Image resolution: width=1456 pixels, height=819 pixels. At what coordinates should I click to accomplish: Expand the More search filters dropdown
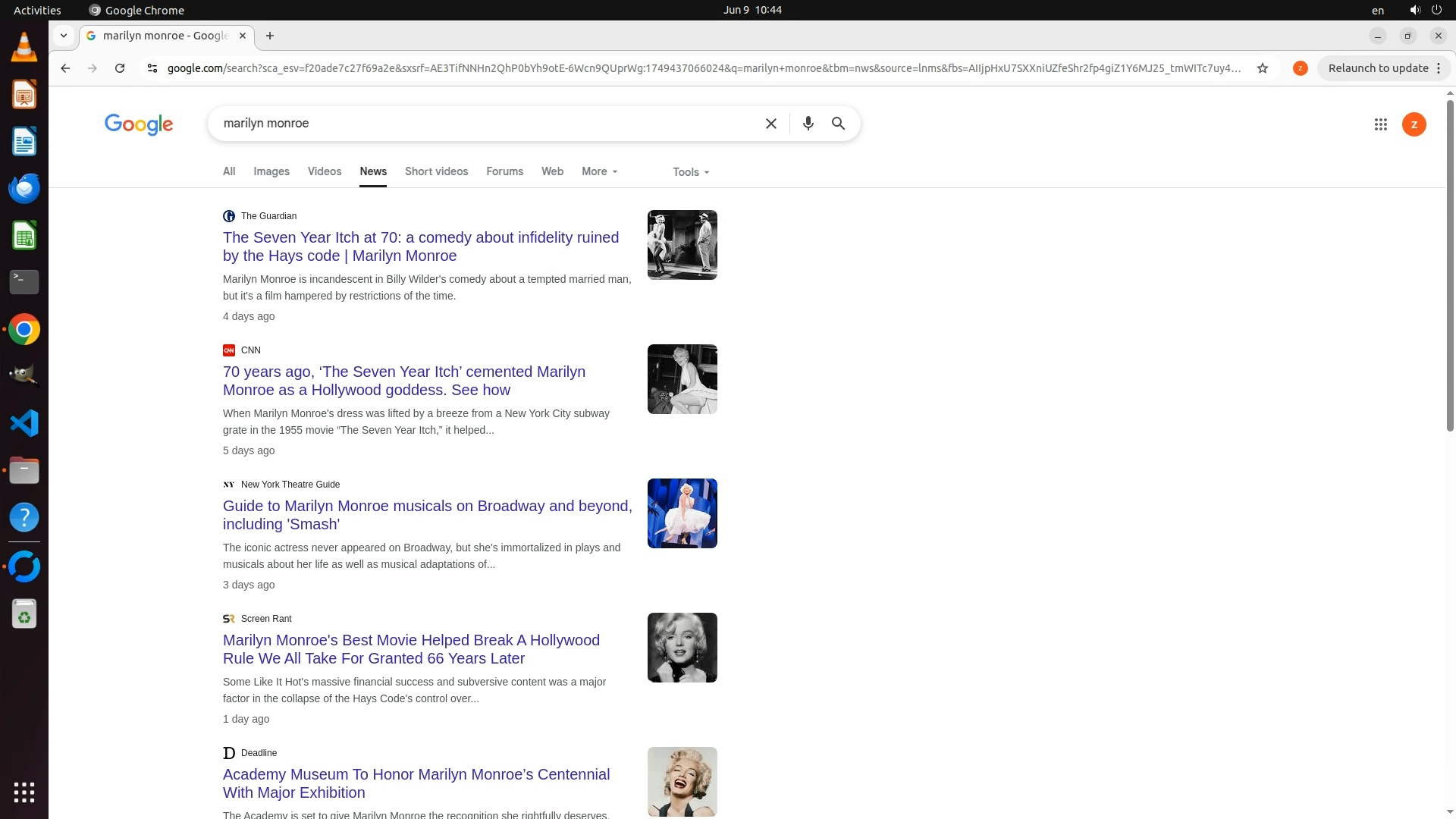click(599, 171)
